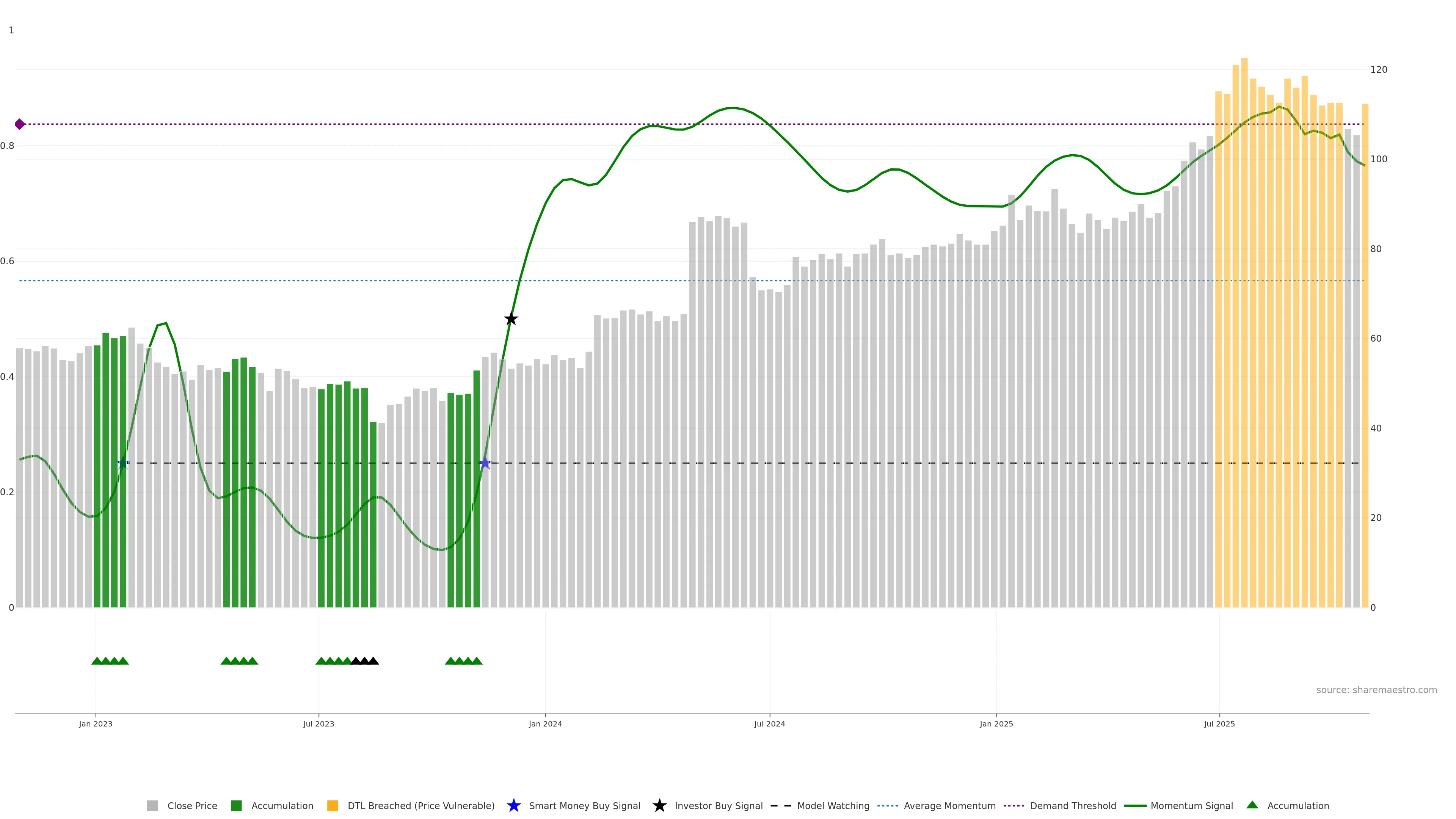Click the green square Accumulation legend swatch

coord(236,806)
